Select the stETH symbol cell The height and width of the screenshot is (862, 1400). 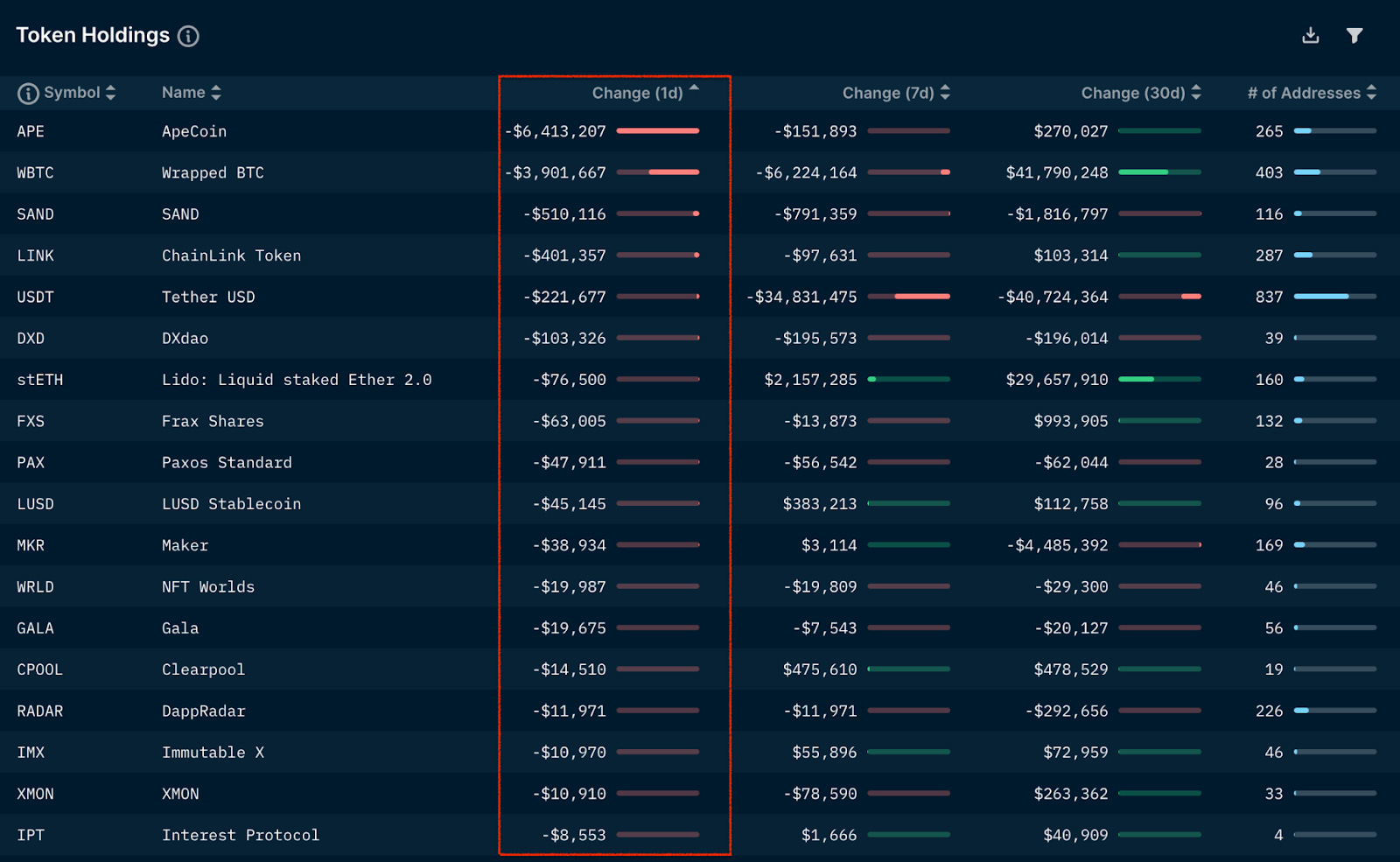40,380
